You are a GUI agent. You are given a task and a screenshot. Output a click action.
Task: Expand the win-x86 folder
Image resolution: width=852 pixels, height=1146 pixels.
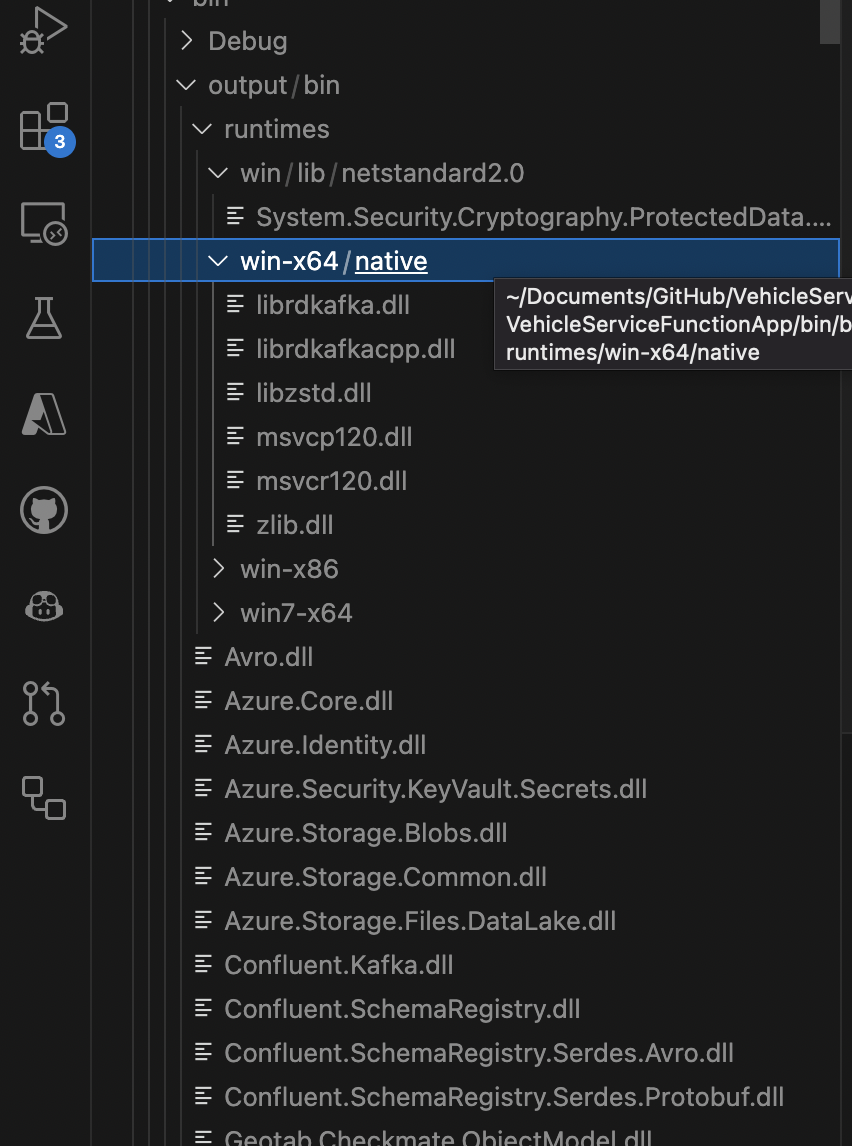pos(218,568)
